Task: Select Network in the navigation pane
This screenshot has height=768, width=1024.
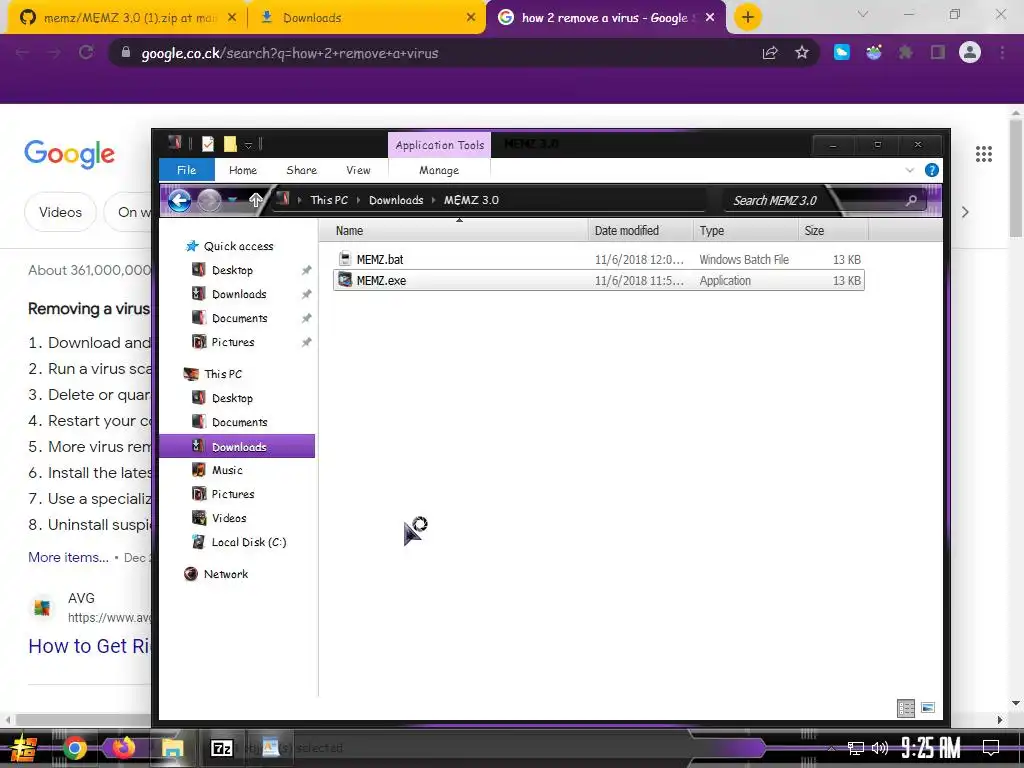Action: click(225, 574)
